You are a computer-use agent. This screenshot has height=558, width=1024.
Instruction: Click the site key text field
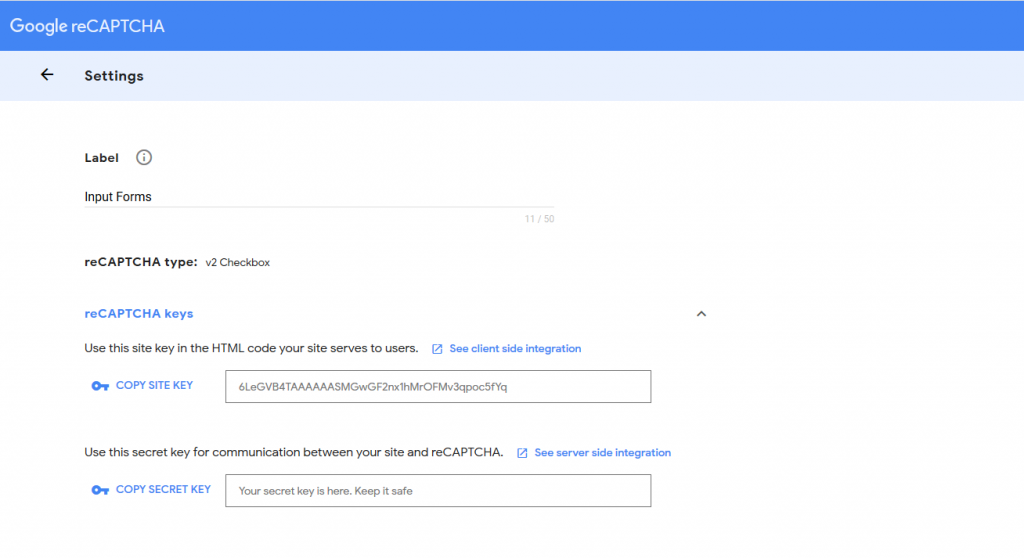438,387
